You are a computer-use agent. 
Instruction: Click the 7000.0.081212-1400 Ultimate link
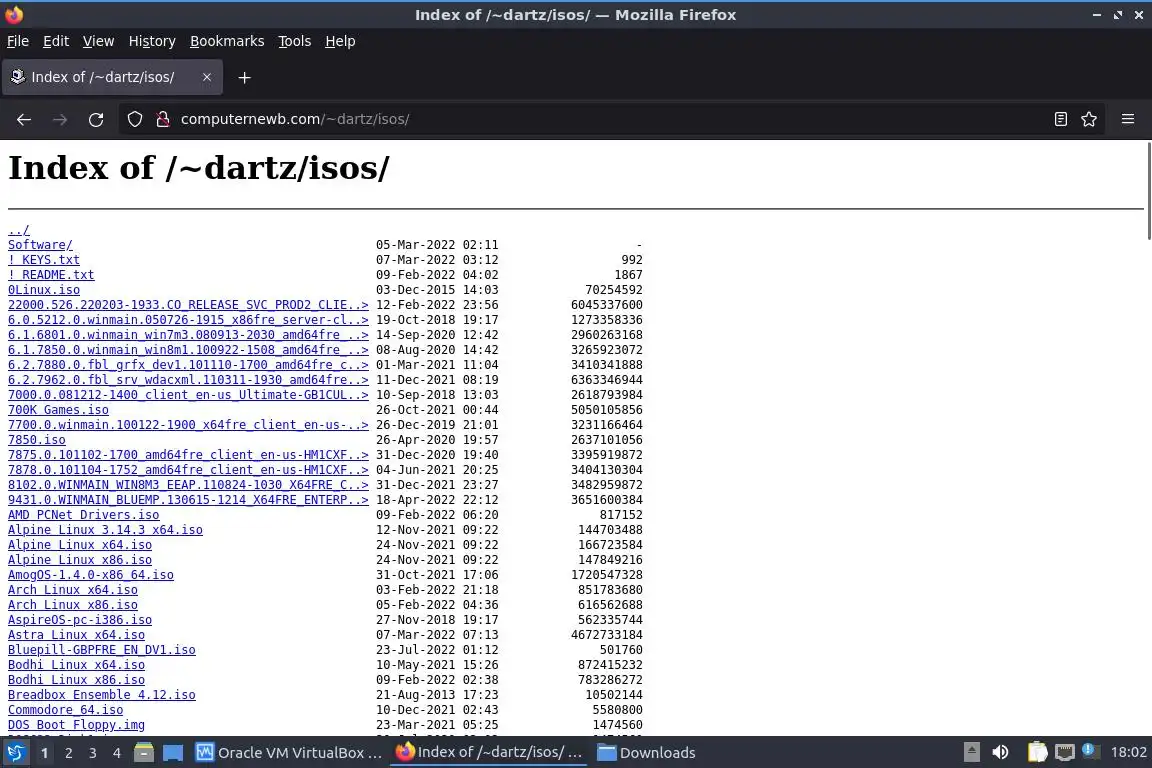(188, 395)
